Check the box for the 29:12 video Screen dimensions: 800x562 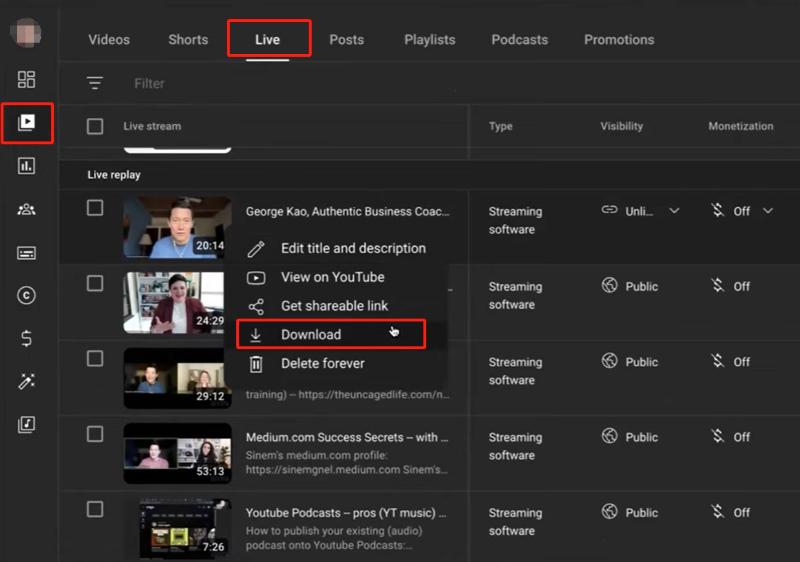point(95,359)
